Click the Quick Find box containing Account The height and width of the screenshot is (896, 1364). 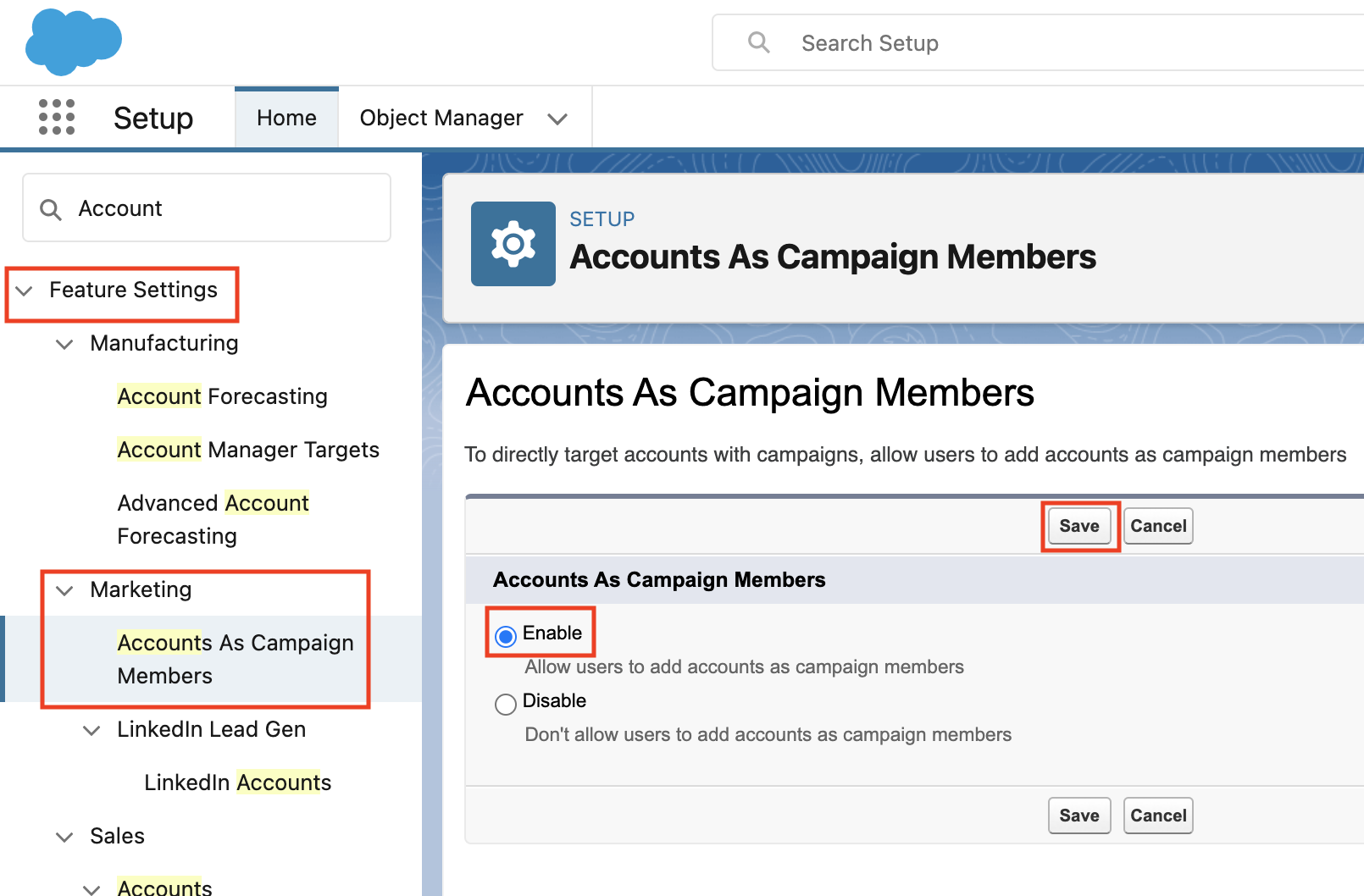click(x=207, y=208)
